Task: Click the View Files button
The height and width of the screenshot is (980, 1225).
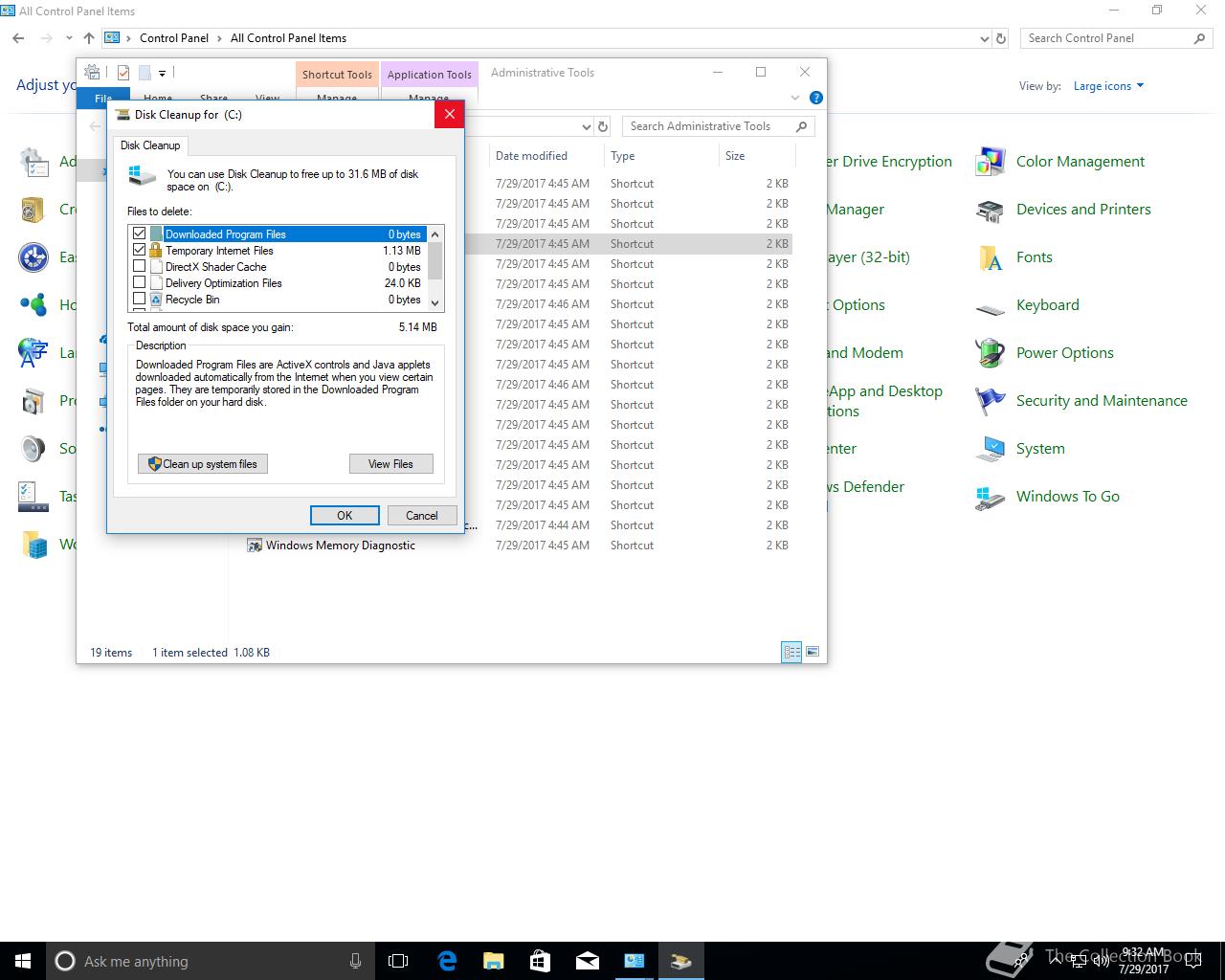Action: [391, 464]
